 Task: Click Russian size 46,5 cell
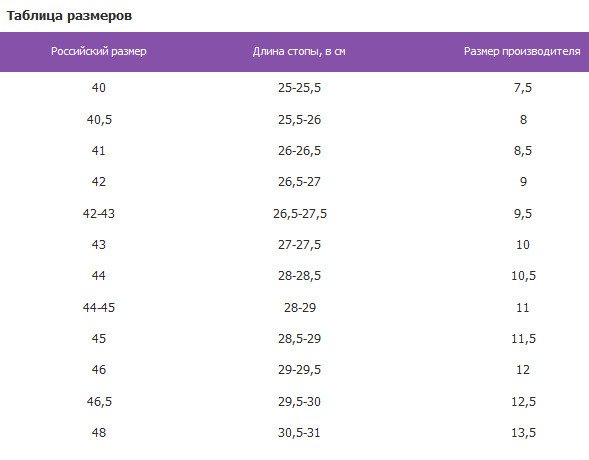point(99,401)
